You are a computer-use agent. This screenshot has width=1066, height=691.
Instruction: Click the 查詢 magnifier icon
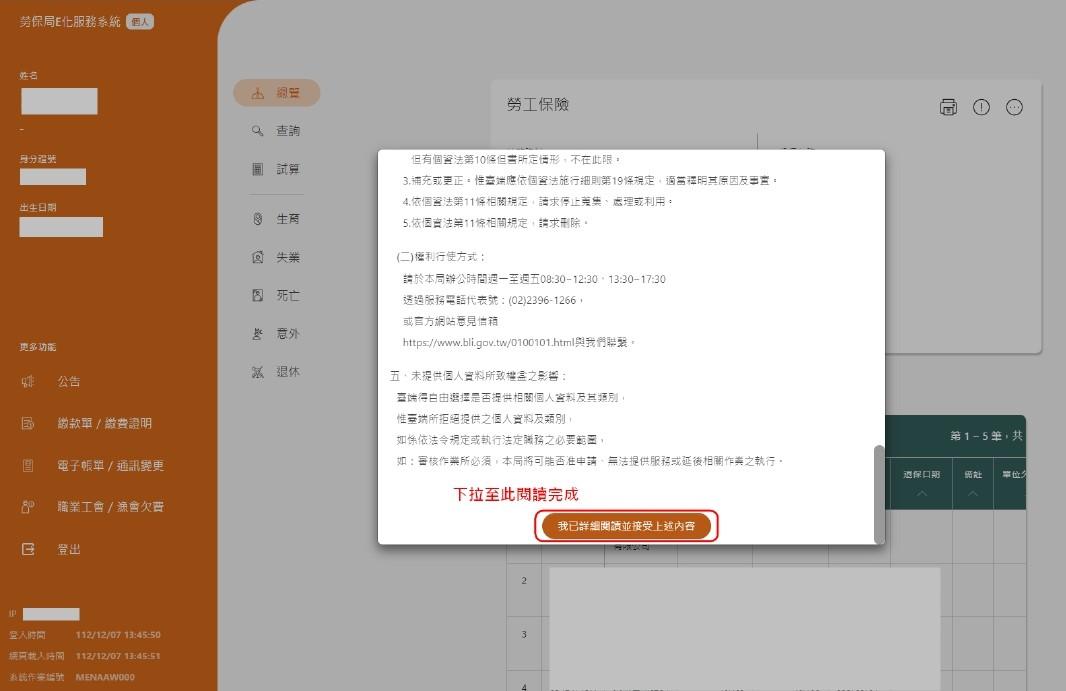258,131
